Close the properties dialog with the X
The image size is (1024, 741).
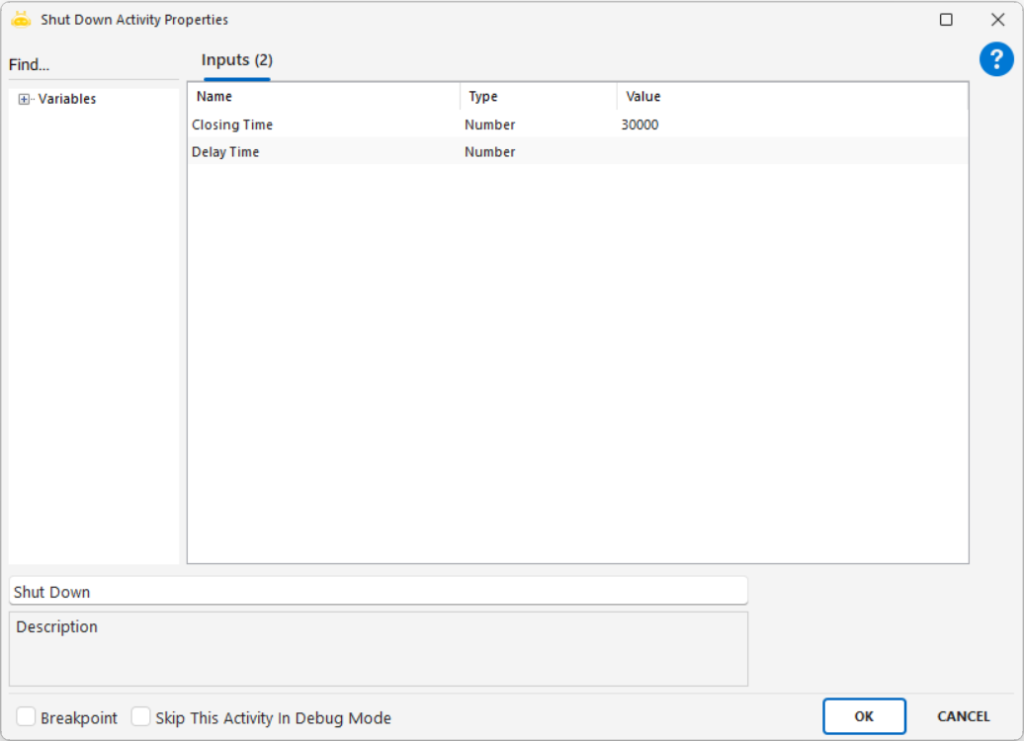[997, 20]
